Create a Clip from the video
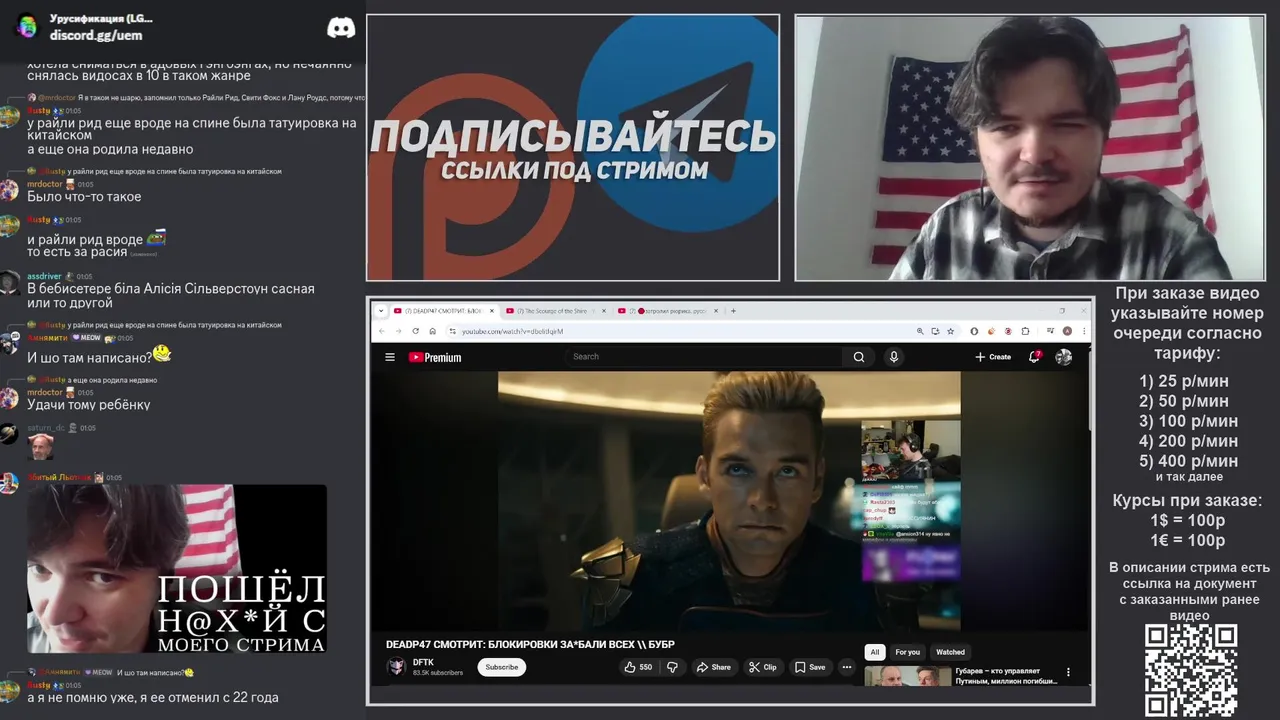 pyautogui.click(x=763, y=667)
